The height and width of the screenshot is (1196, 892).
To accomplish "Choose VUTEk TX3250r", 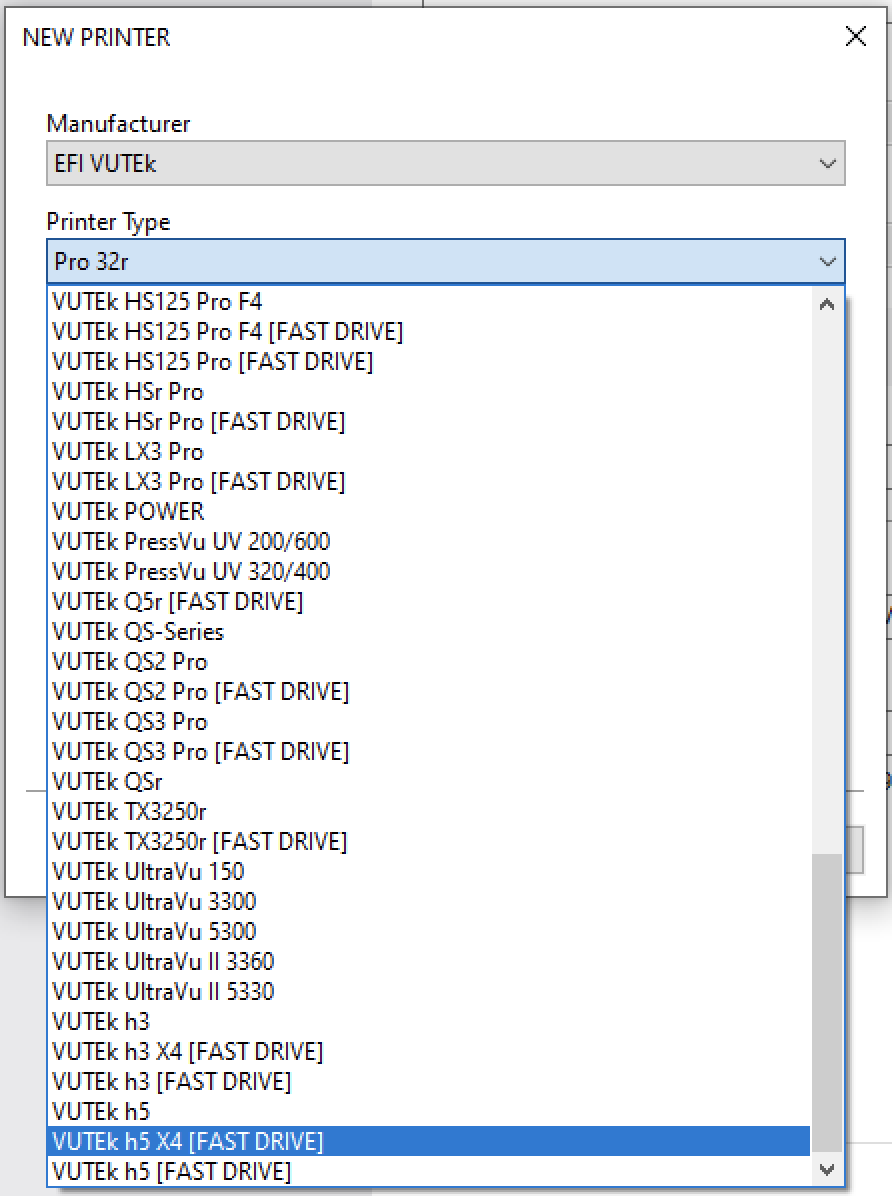I will pos(430,812).
